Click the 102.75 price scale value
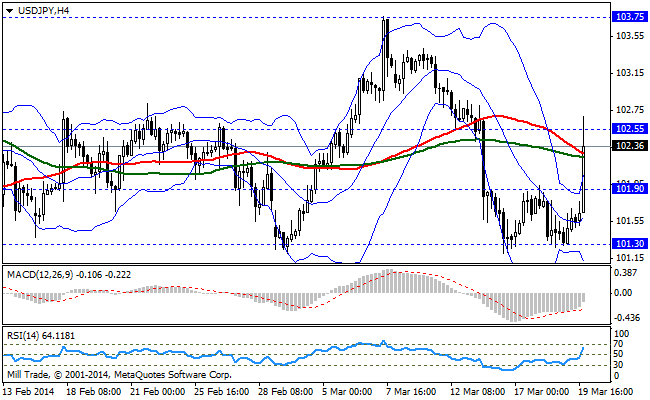This screenshot has width=650, height=400. click(x=630, y=110)
